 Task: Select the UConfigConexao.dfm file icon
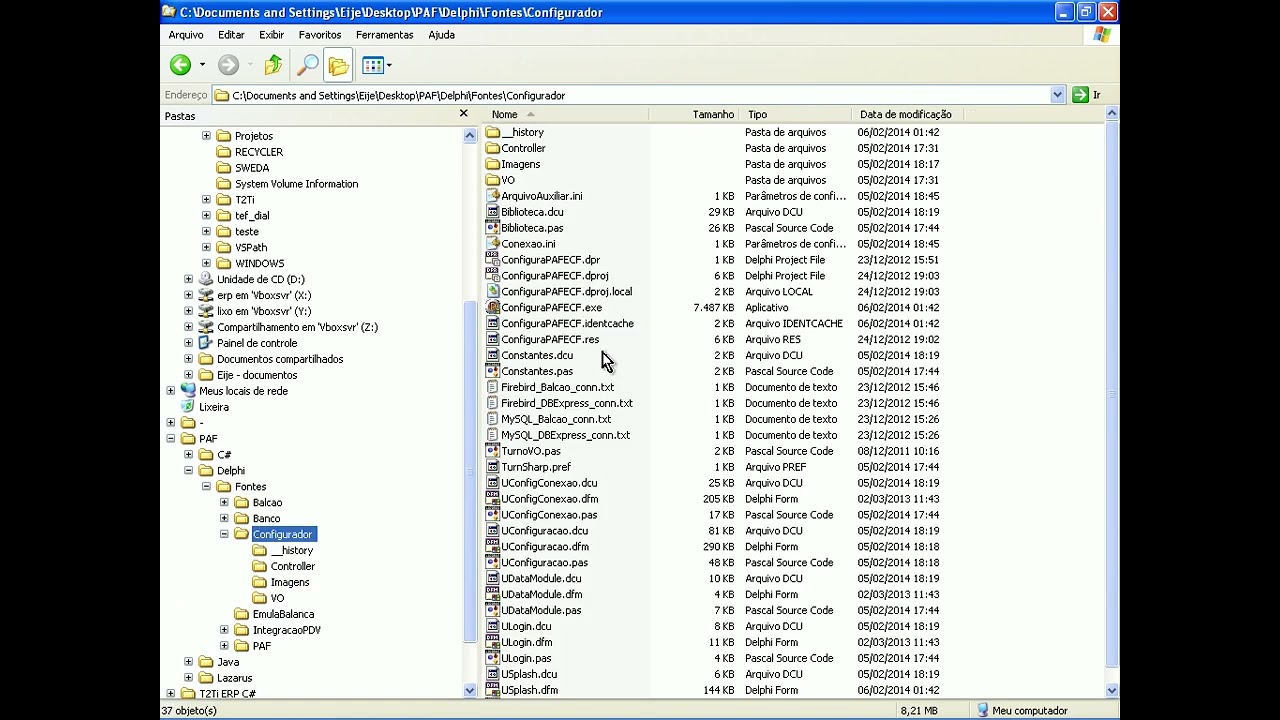click(492, 499)
